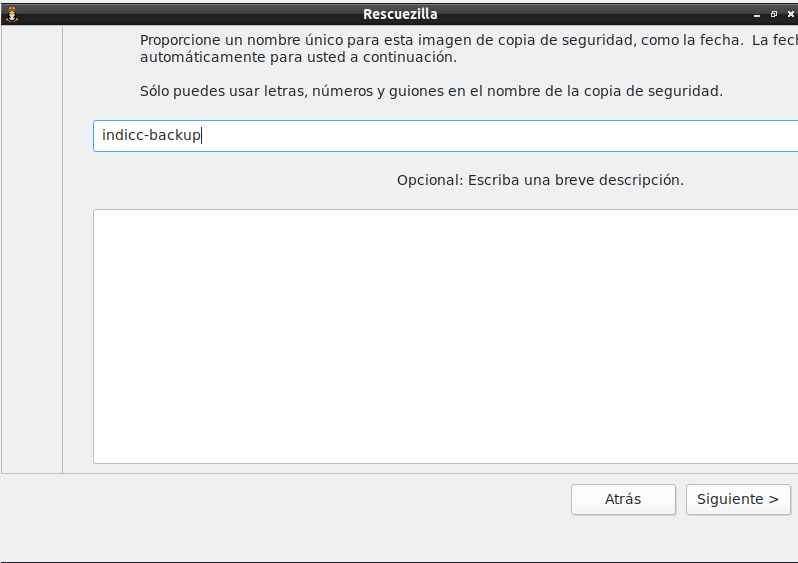
Task: Click the Rescuezilla title bar text
Action: pyautogui.click(x=400, y=14)
